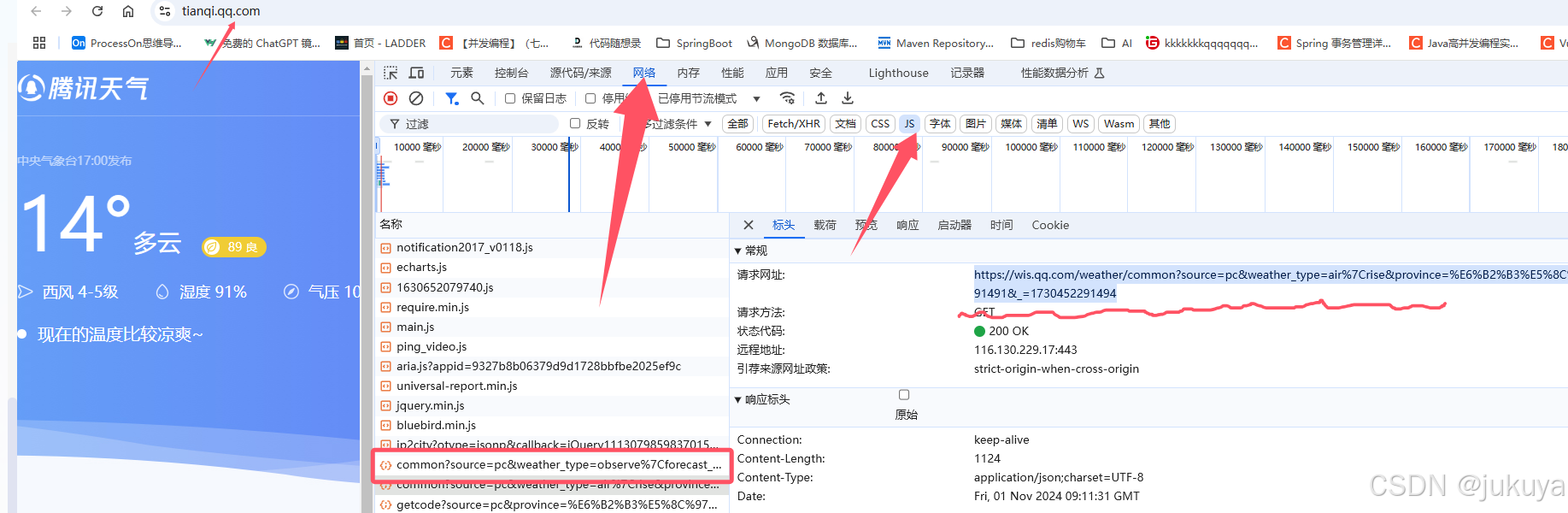The image size is (1568, 513).
Task: Filter requests by 文档
Action: point(845,124)
